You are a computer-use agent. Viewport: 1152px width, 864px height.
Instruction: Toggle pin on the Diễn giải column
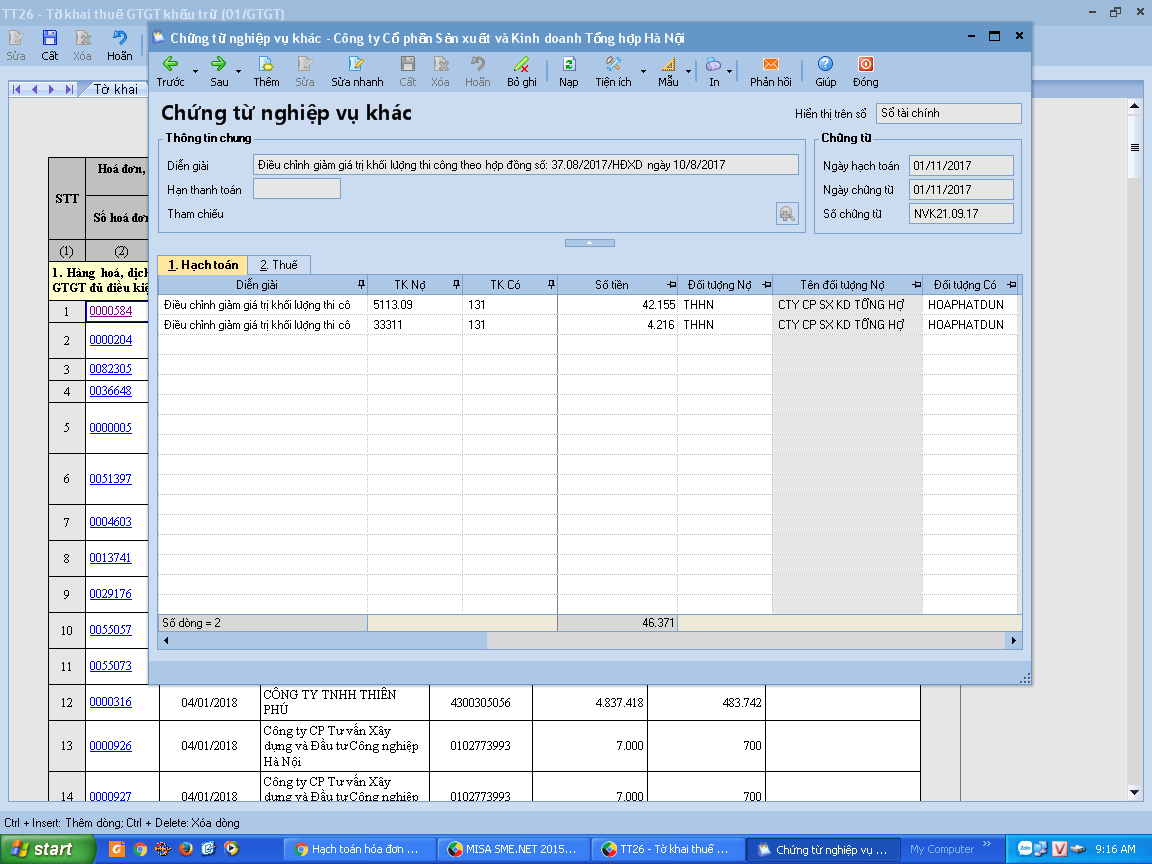coord(361,284)
